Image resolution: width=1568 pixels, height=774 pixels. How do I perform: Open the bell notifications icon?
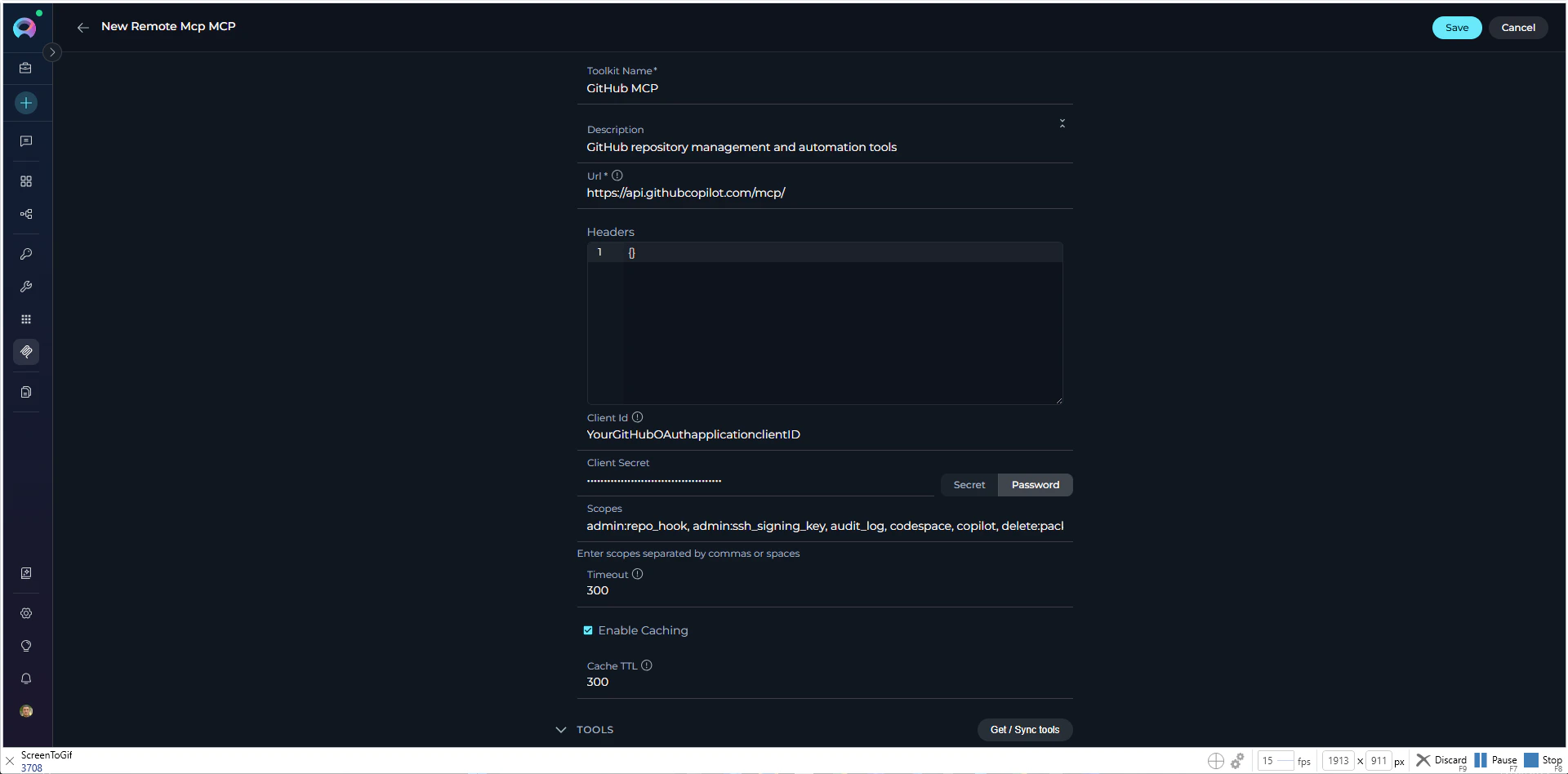coord(26,678)
